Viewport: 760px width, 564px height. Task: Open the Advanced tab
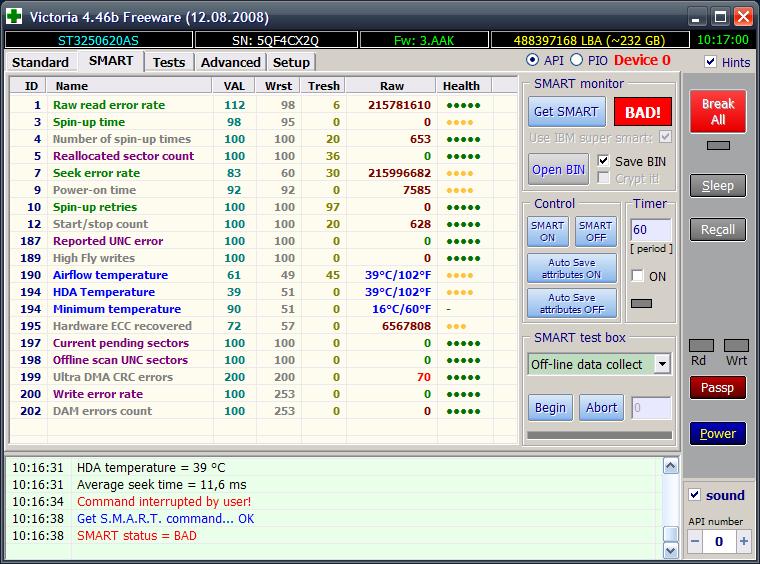[x=231, y=63]
